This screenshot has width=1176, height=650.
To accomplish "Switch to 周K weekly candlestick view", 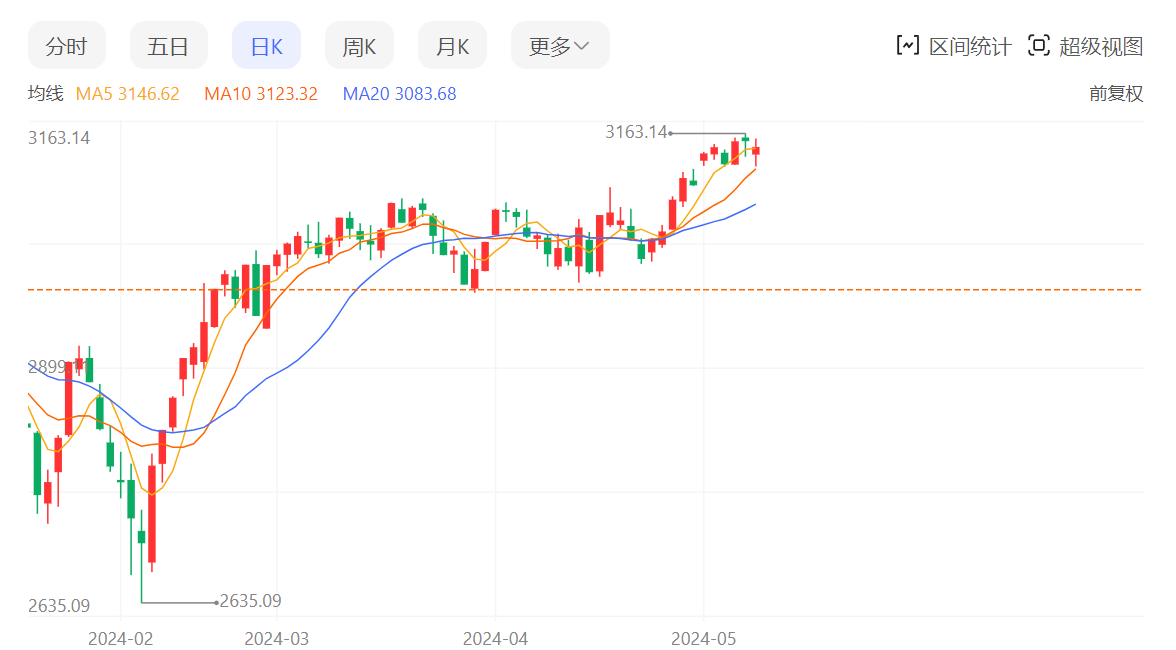I will (x=359, y=46).
